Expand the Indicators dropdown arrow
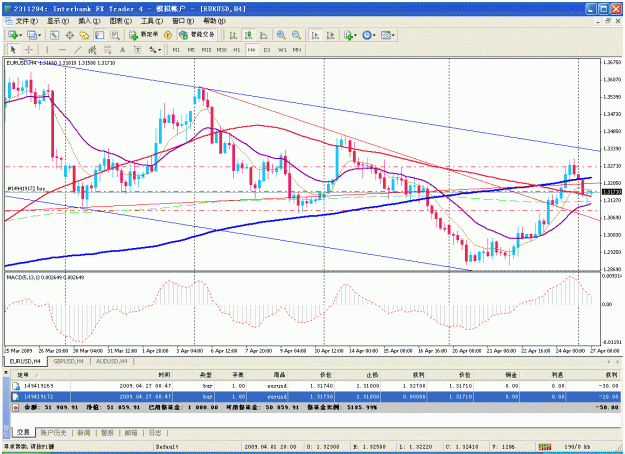The image size is (625, 454). 356,35
